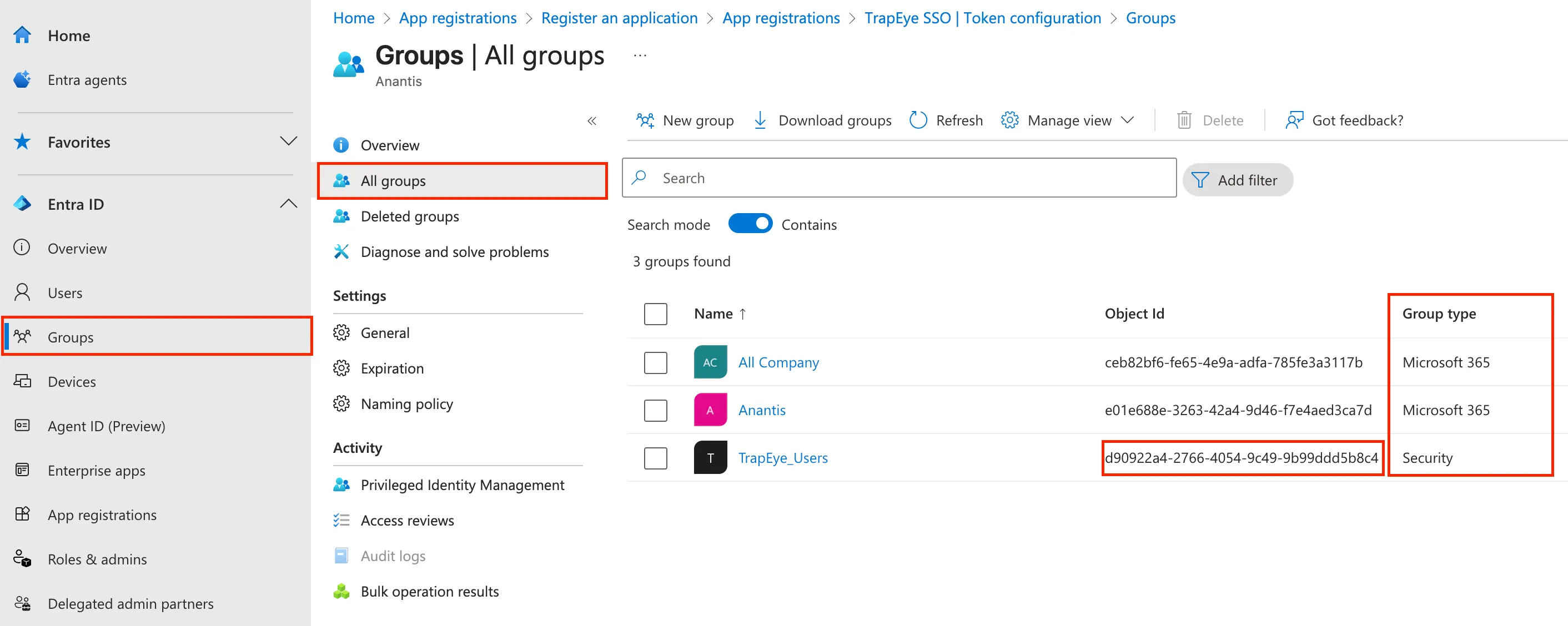Collapse the Entra ID section
The width and height of the screenshot is (1568, 626).
tap(288, 204)
